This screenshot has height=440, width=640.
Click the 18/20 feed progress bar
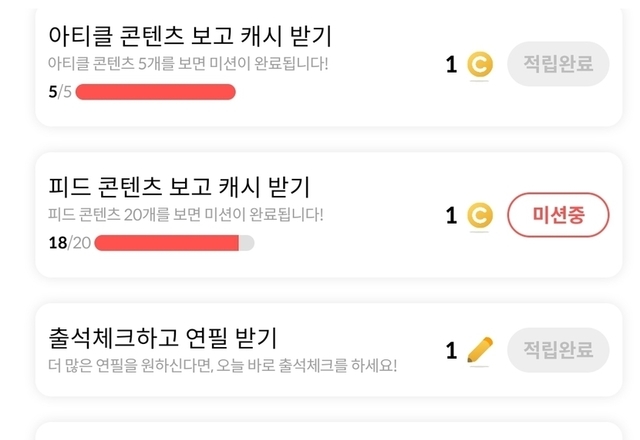point(174,243)
